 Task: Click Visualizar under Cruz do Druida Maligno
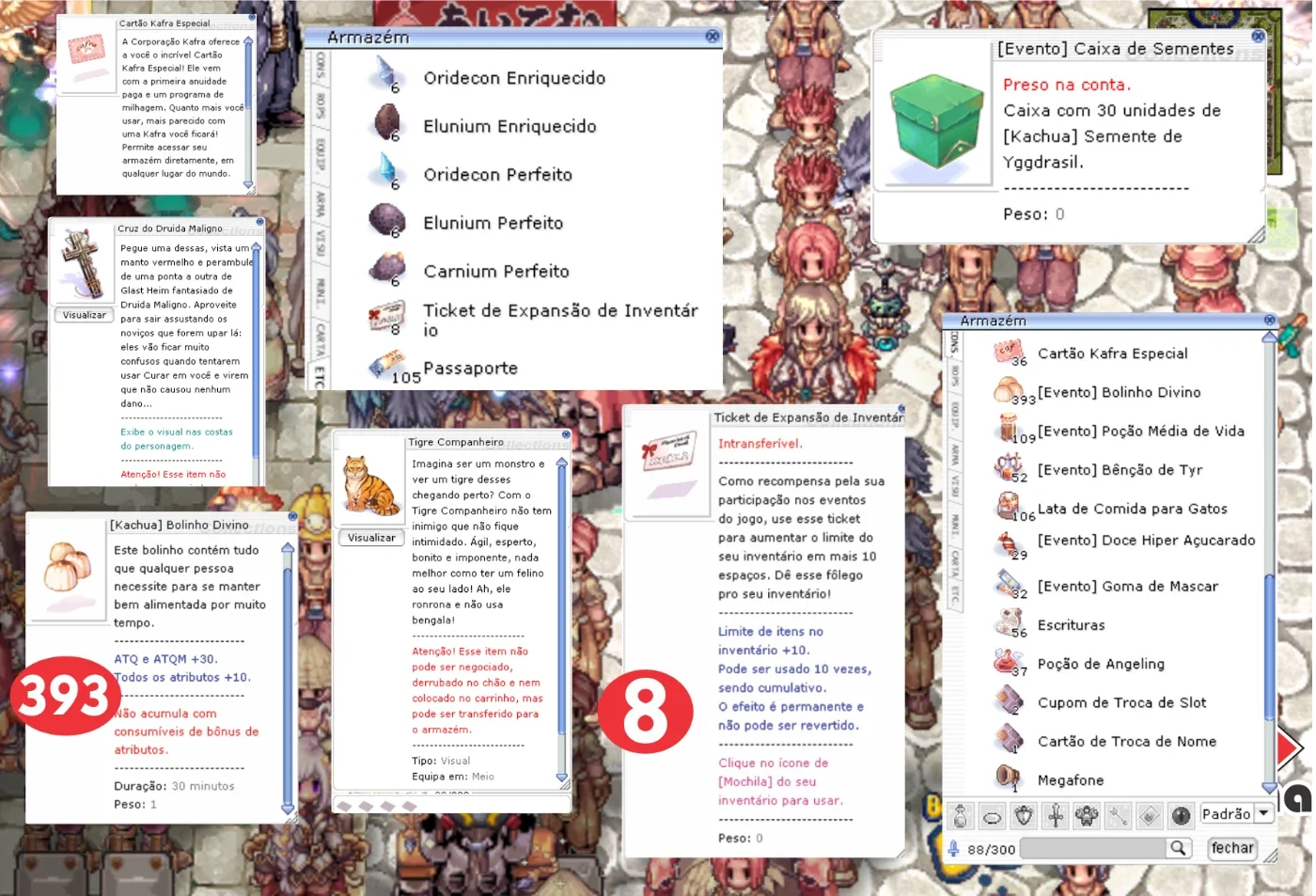[85, 315]
